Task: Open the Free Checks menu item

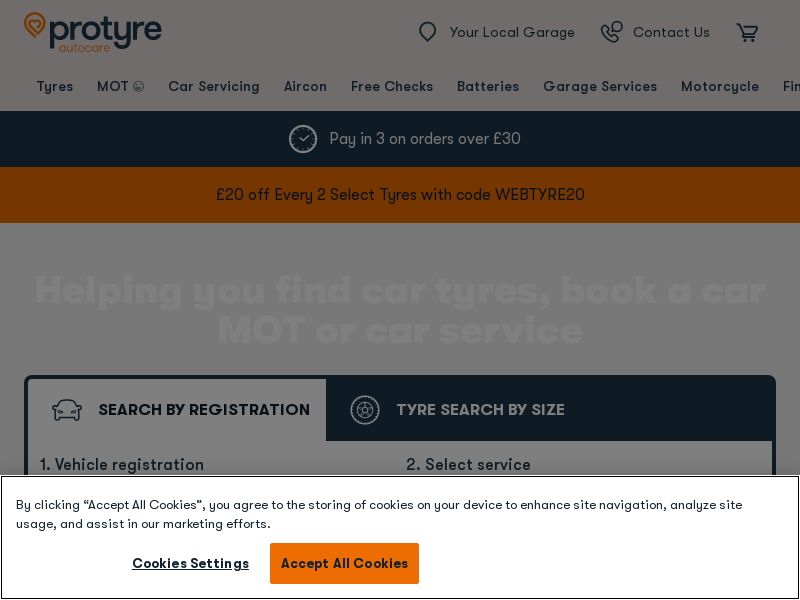Action: coord(392,87)
